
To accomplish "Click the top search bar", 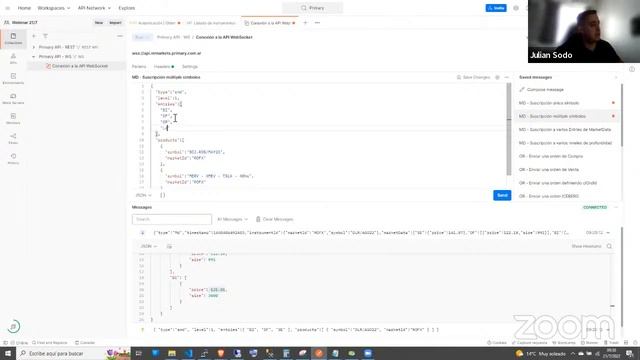I will point(313,8).
